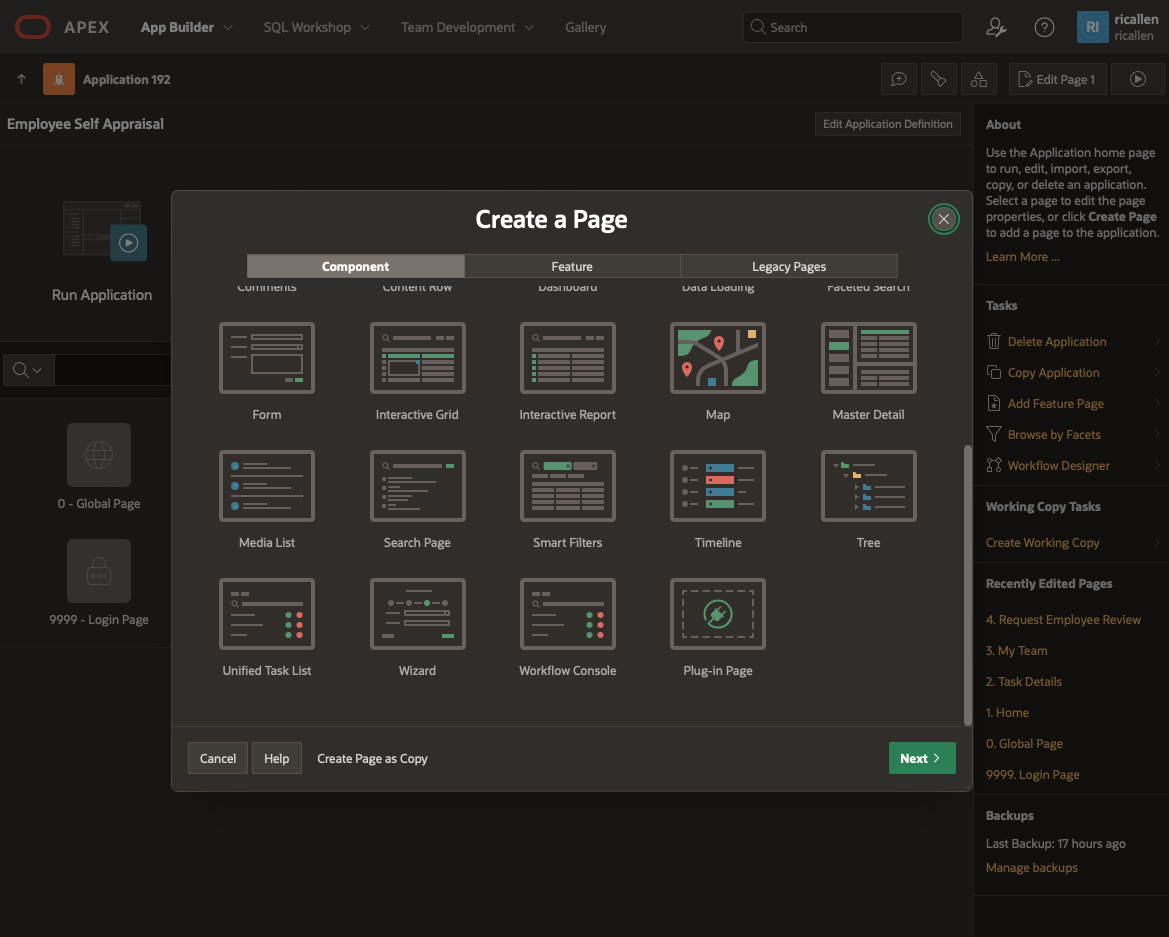1169x937 pixels.
Task: Open recent page 2. Task Details
Action: [x=1024, y=681]
